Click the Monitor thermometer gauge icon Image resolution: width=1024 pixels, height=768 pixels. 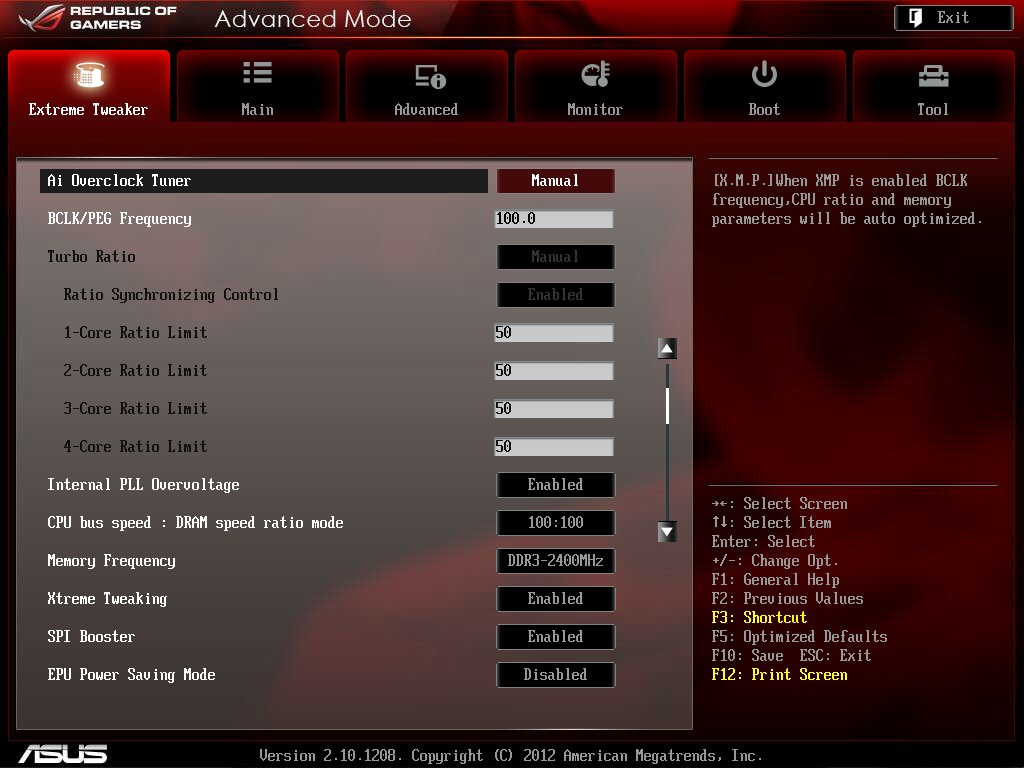[595, 75]
